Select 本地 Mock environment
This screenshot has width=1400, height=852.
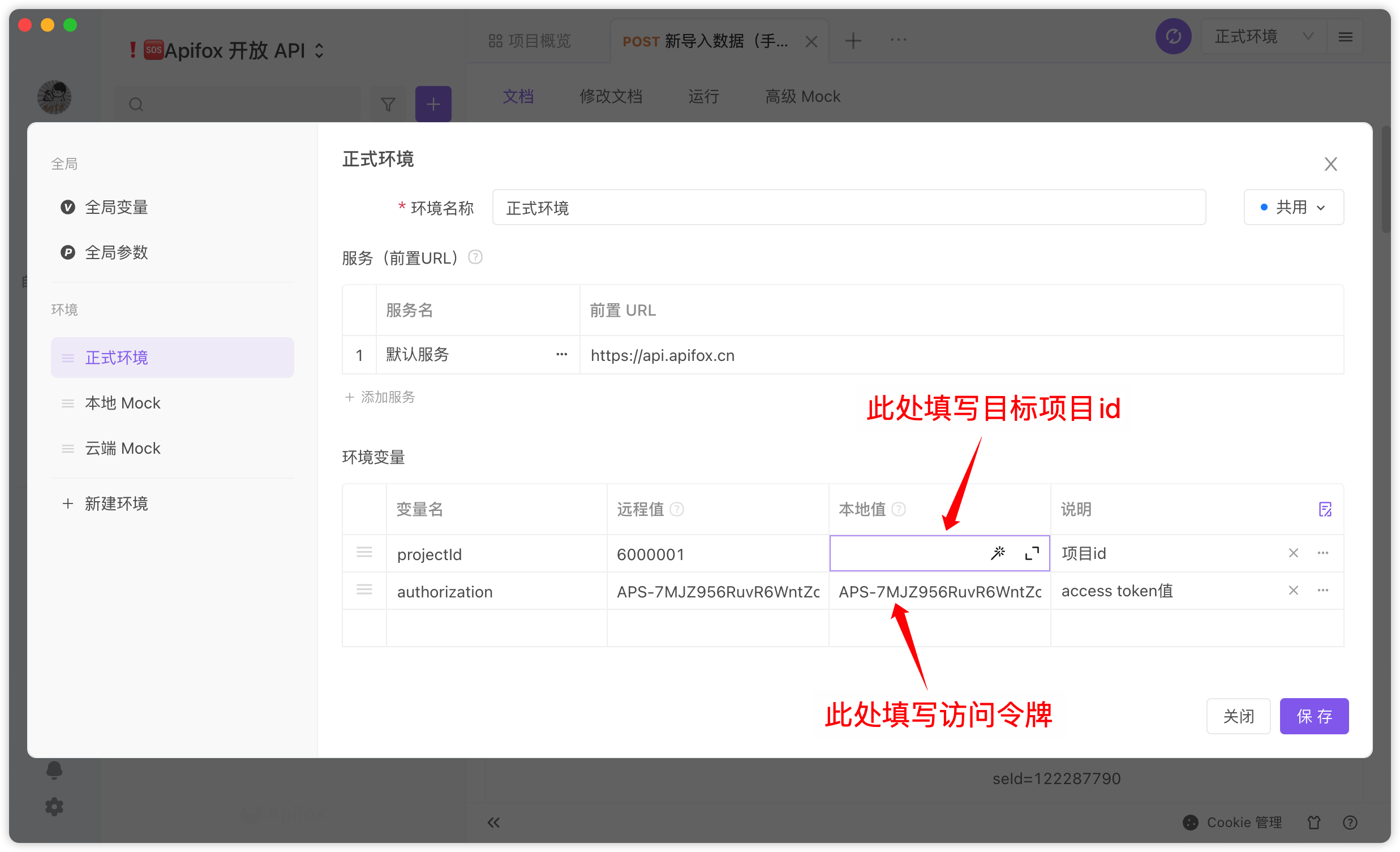click(172, 403)
